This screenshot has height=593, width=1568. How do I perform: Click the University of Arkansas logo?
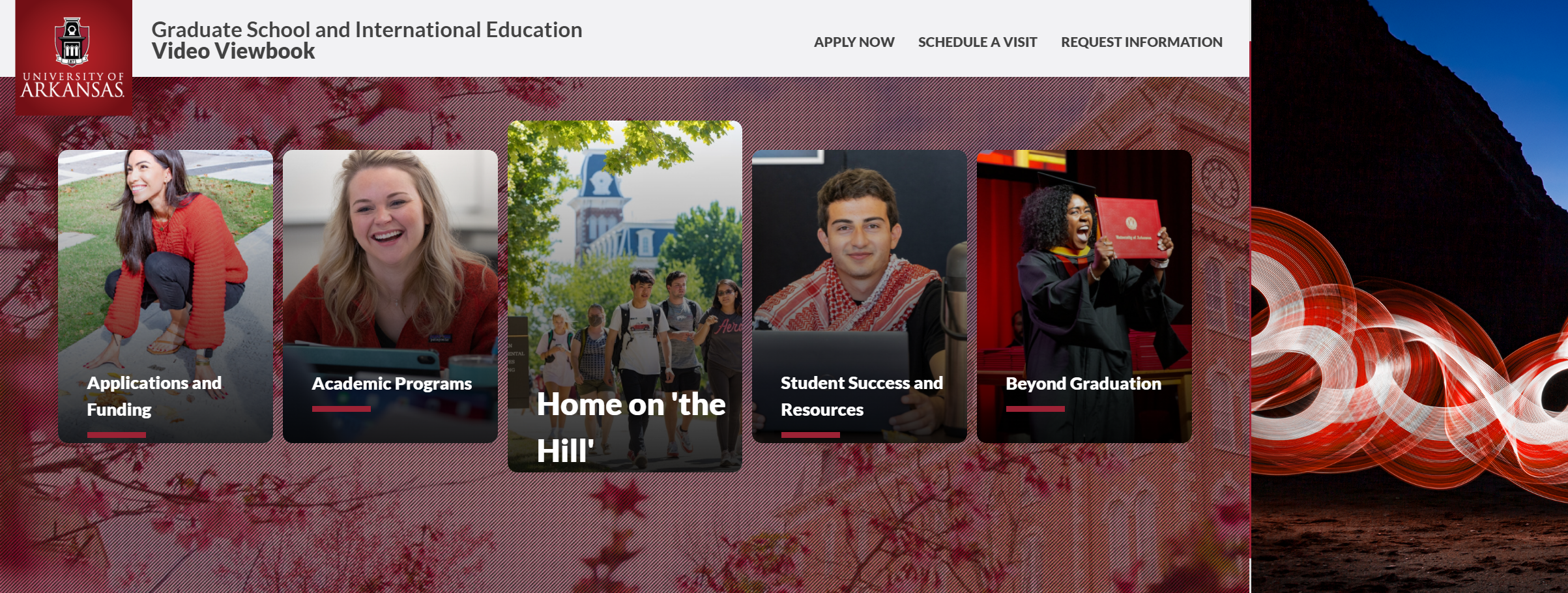click(x=74, y=57)
